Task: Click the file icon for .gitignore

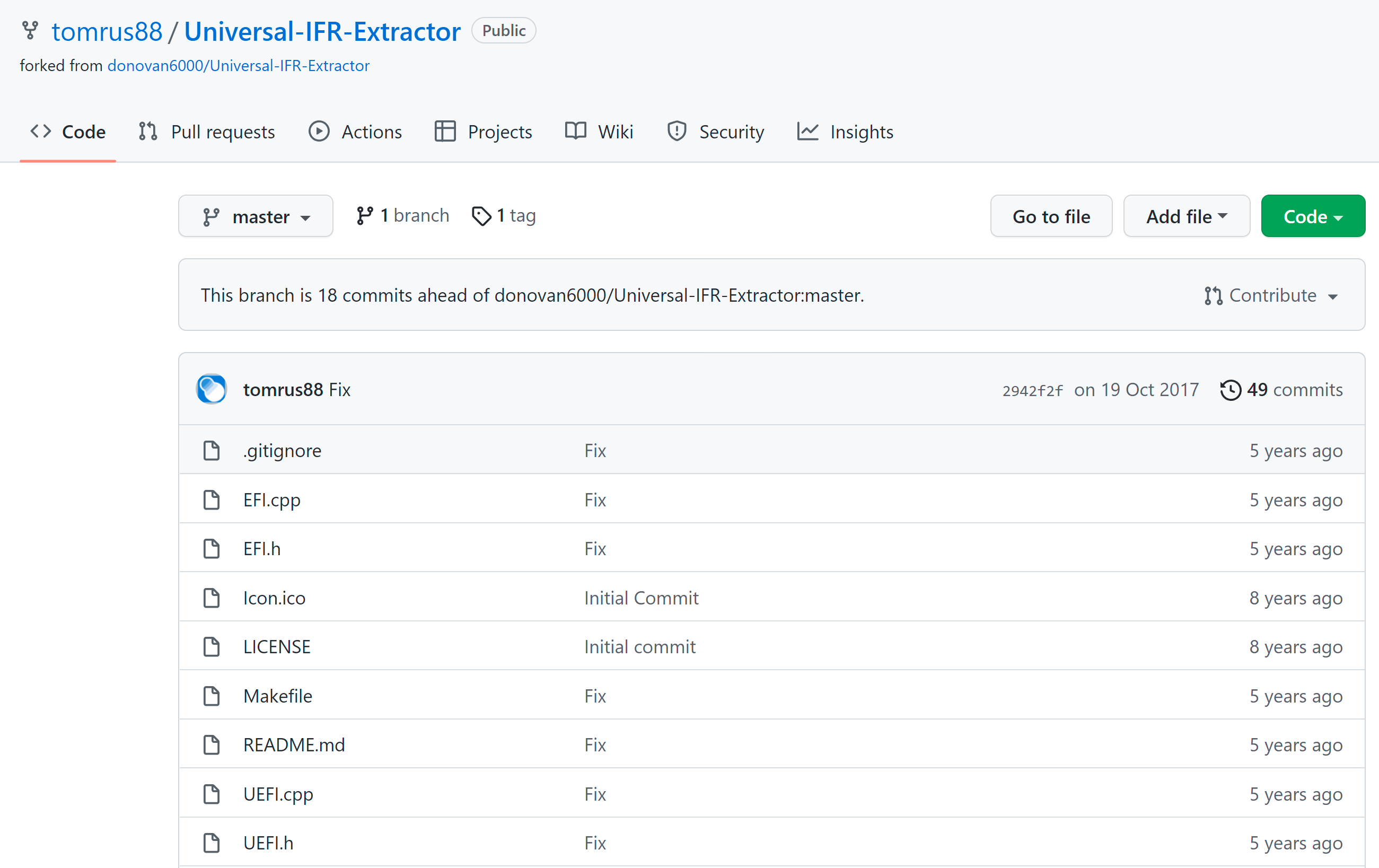Action: tap(212, 451)
